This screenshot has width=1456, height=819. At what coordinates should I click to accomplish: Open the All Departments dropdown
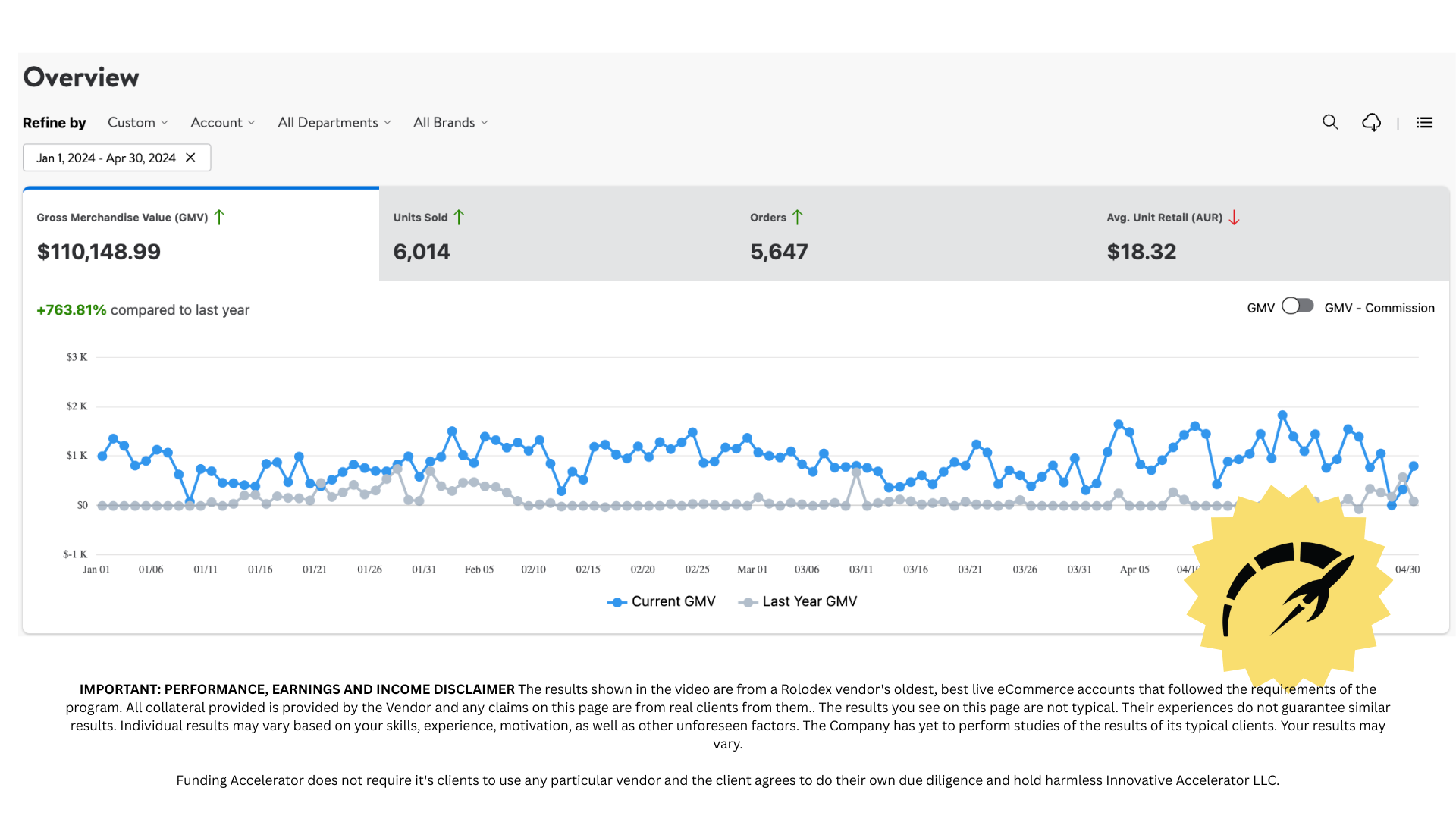click(x=334, y=122)
